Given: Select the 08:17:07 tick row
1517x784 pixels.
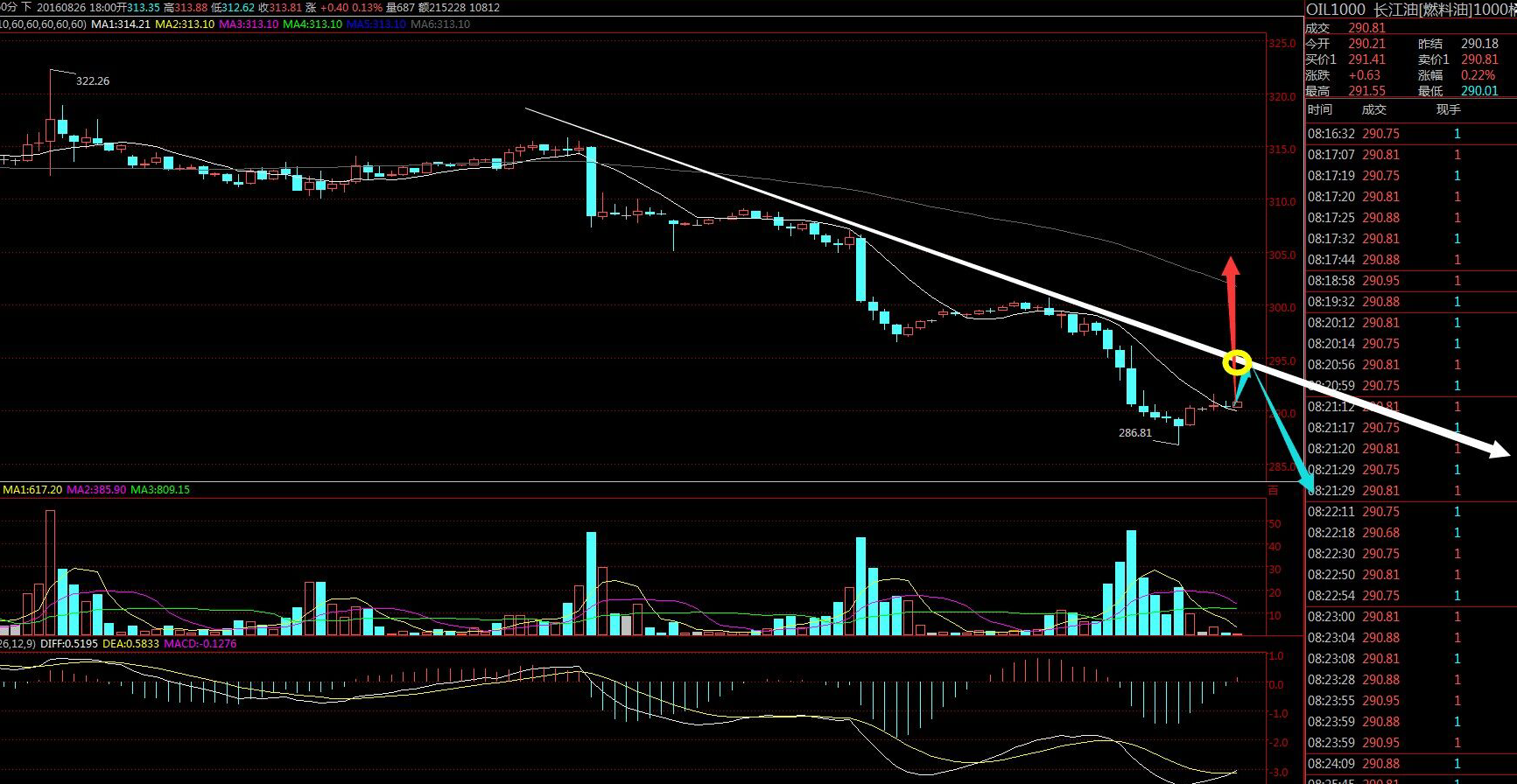Looking at the screenshot, I should pyautogui.click(x=1410, y=155).
